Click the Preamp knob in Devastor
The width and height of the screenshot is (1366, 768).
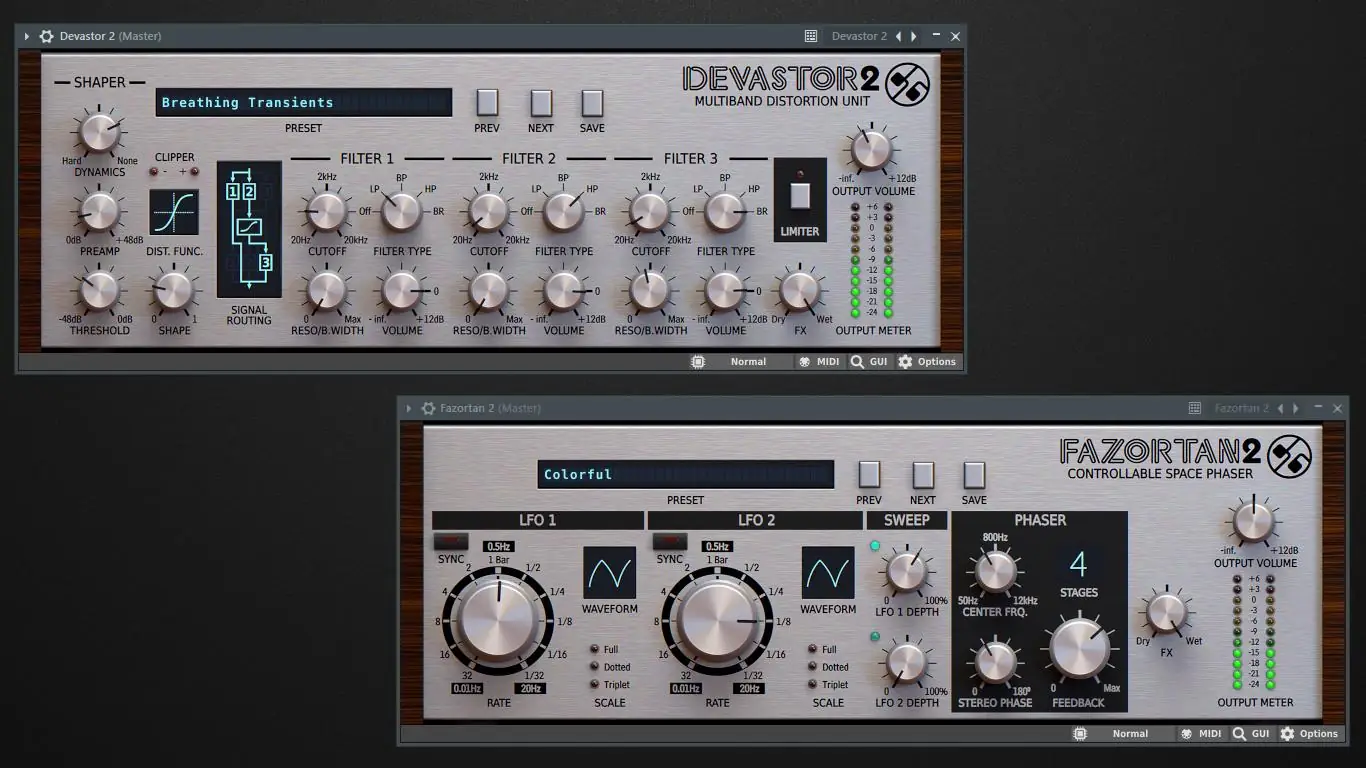point(99,212)
